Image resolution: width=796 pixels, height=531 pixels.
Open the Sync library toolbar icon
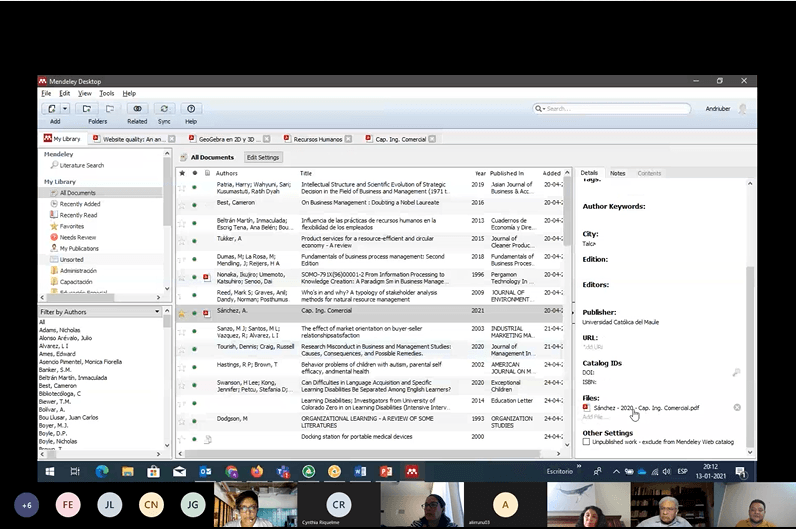pyautogui.click(x=164, y=108)
